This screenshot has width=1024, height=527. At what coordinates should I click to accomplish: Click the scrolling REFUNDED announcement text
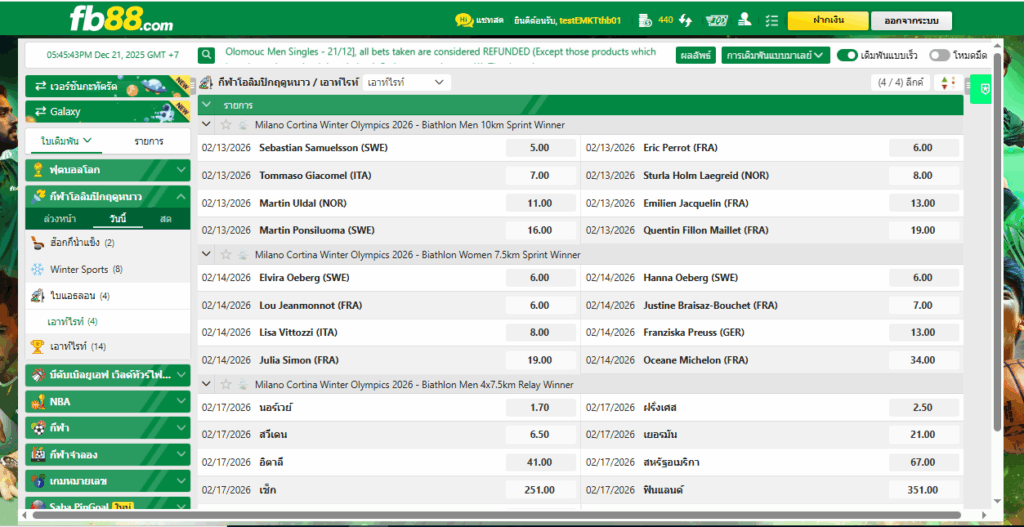coord(441,52)
